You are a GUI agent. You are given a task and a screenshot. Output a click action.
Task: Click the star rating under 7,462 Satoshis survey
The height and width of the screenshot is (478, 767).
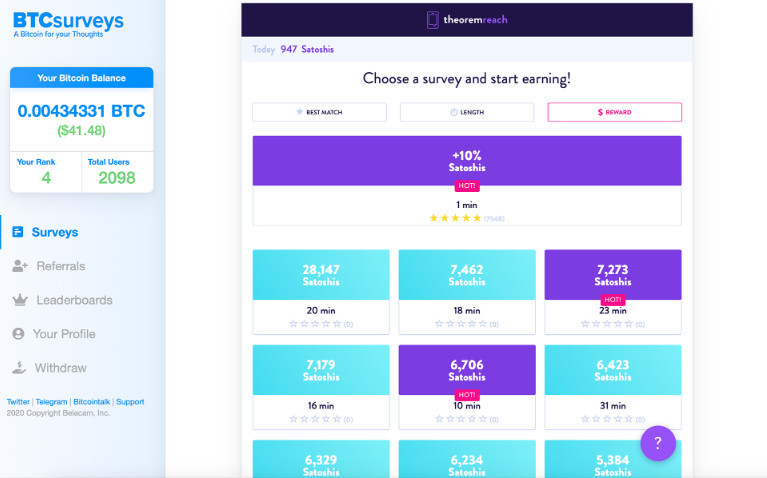coord(461,324)
